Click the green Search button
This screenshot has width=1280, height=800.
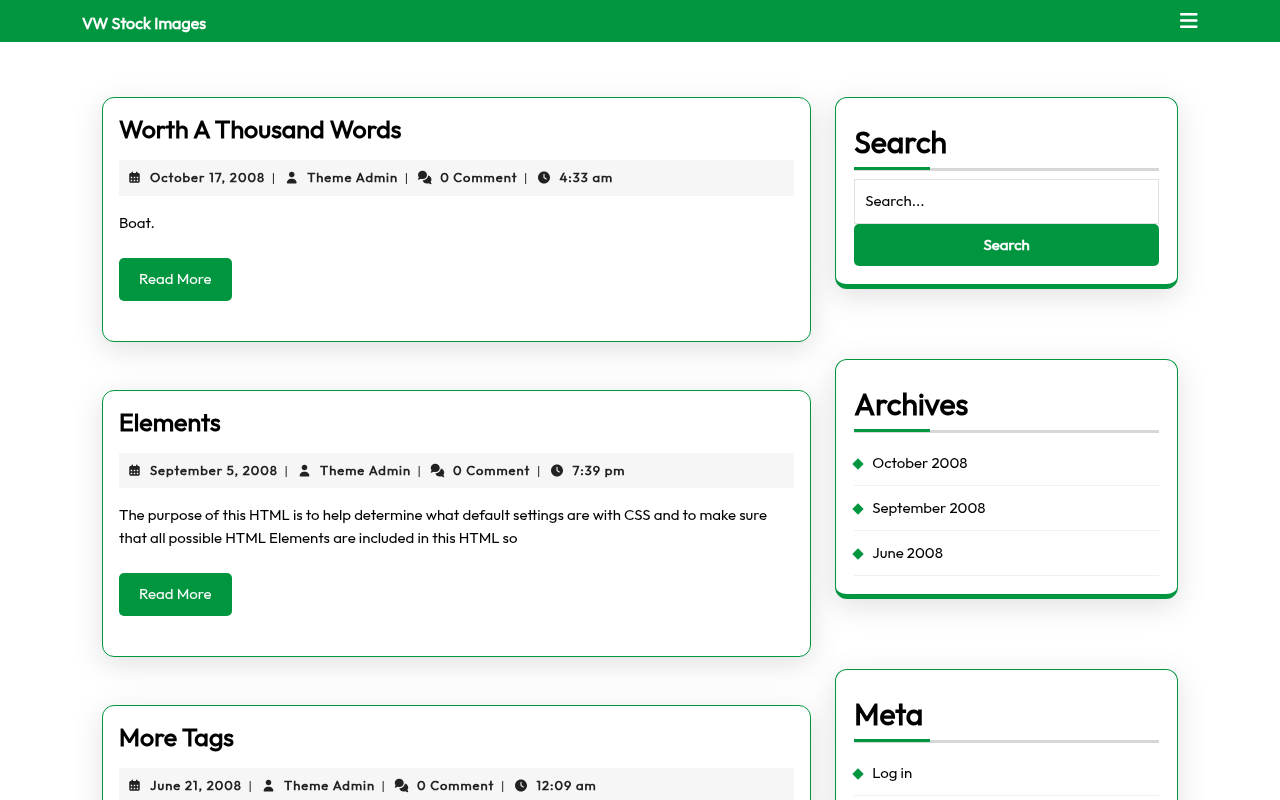[1006, 245]
